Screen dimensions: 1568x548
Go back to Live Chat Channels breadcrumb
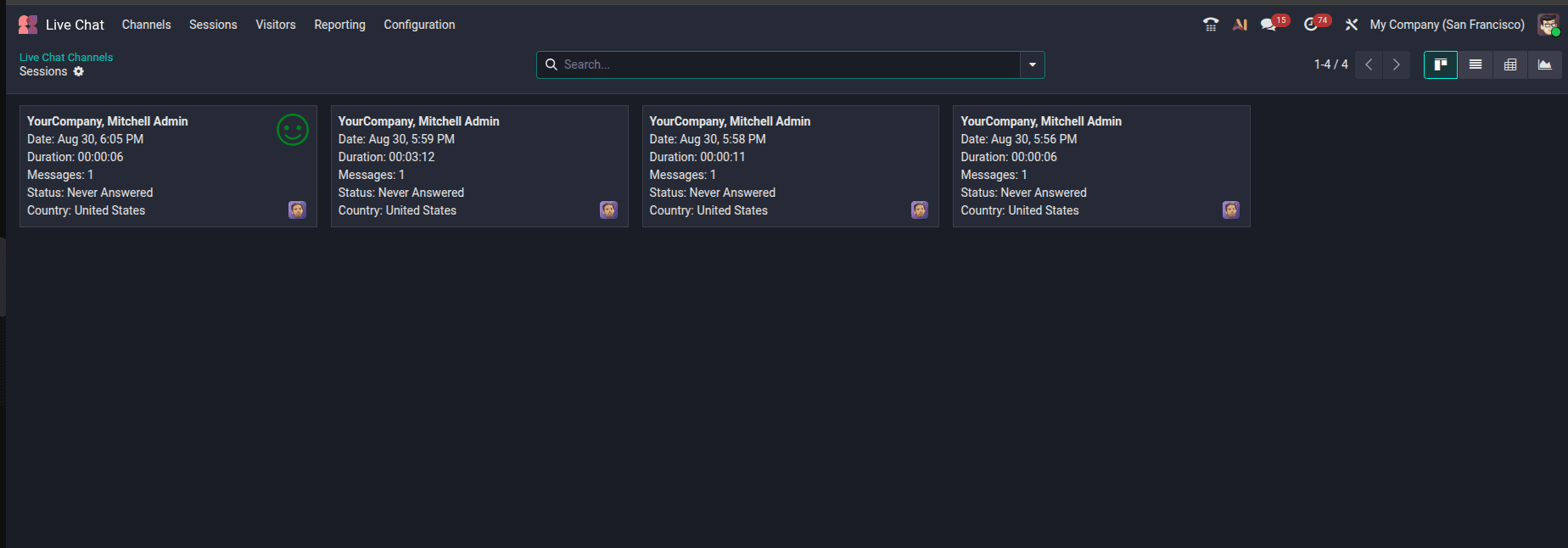pos(66,57)
